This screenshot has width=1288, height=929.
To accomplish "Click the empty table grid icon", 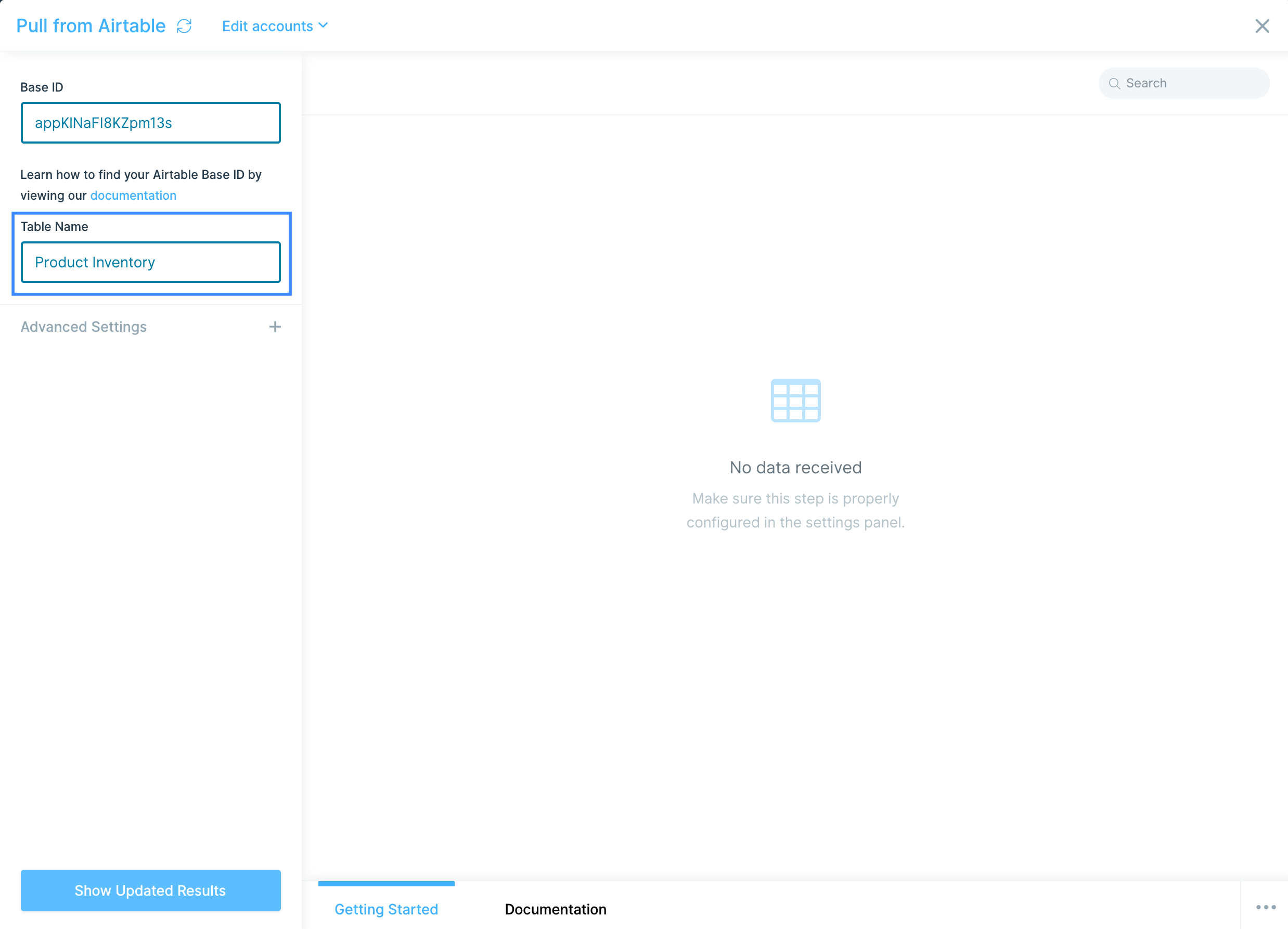I will (795, 401).
